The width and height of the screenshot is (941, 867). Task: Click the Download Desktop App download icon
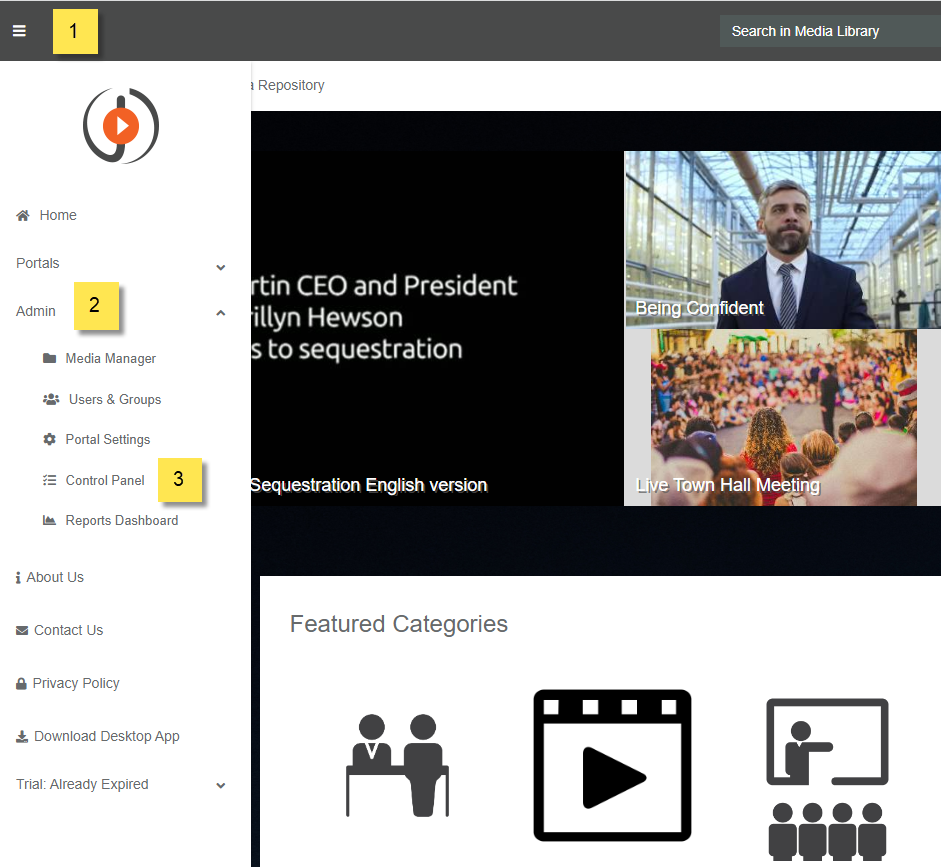[x=22, y=736]
